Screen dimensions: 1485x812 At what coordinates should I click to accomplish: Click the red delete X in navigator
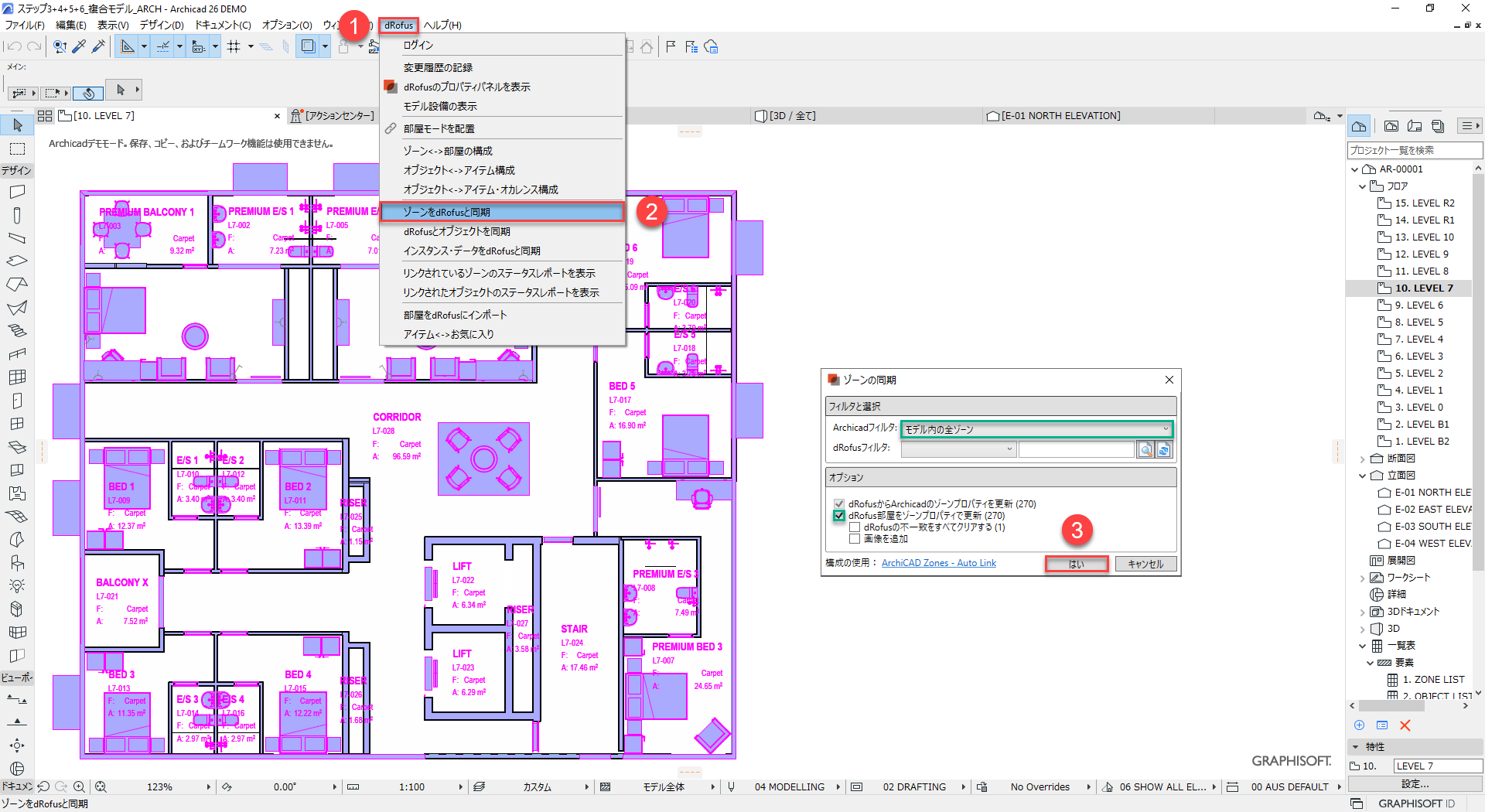click(1405, 725)
